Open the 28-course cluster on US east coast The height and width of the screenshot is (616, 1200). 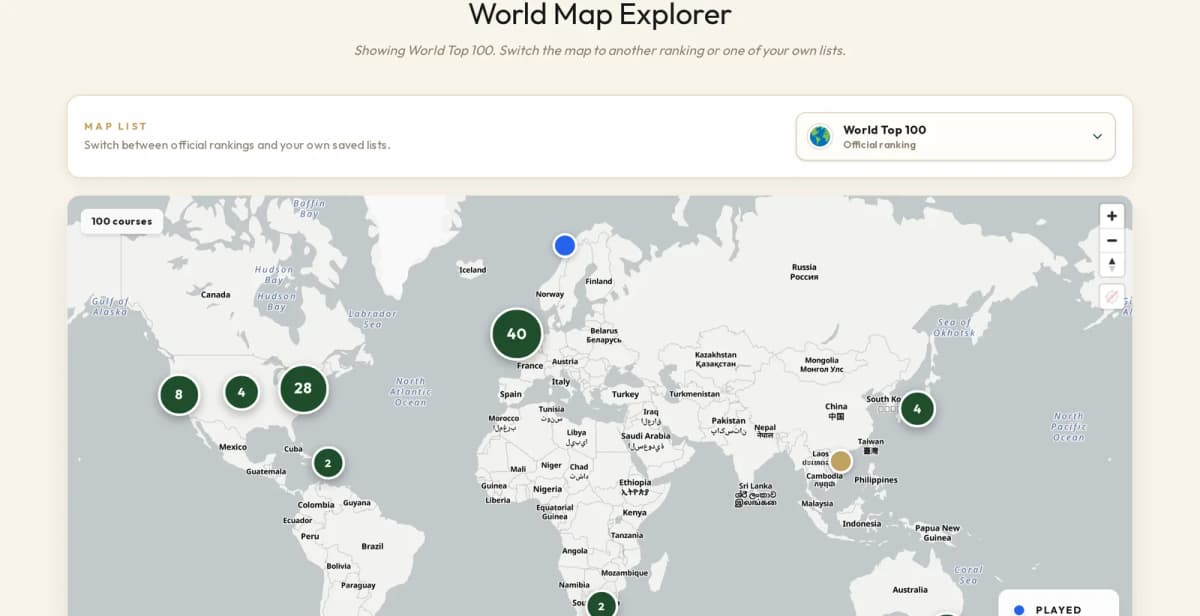click(303, 388)
